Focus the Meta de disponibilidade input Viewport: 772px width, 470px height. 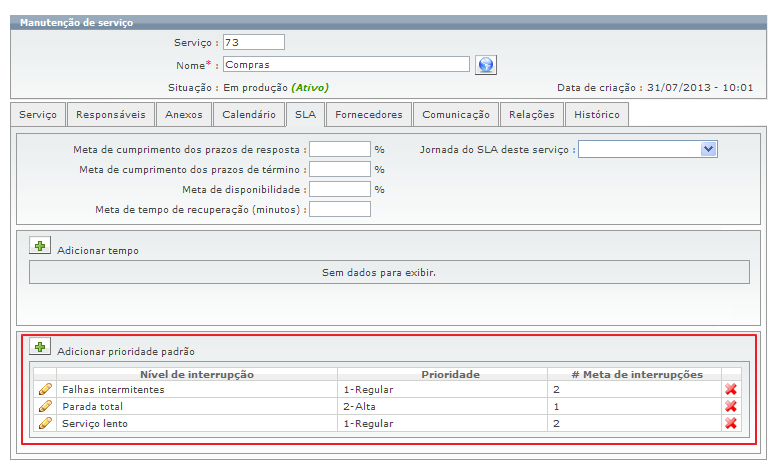click(x=340, y=189)
